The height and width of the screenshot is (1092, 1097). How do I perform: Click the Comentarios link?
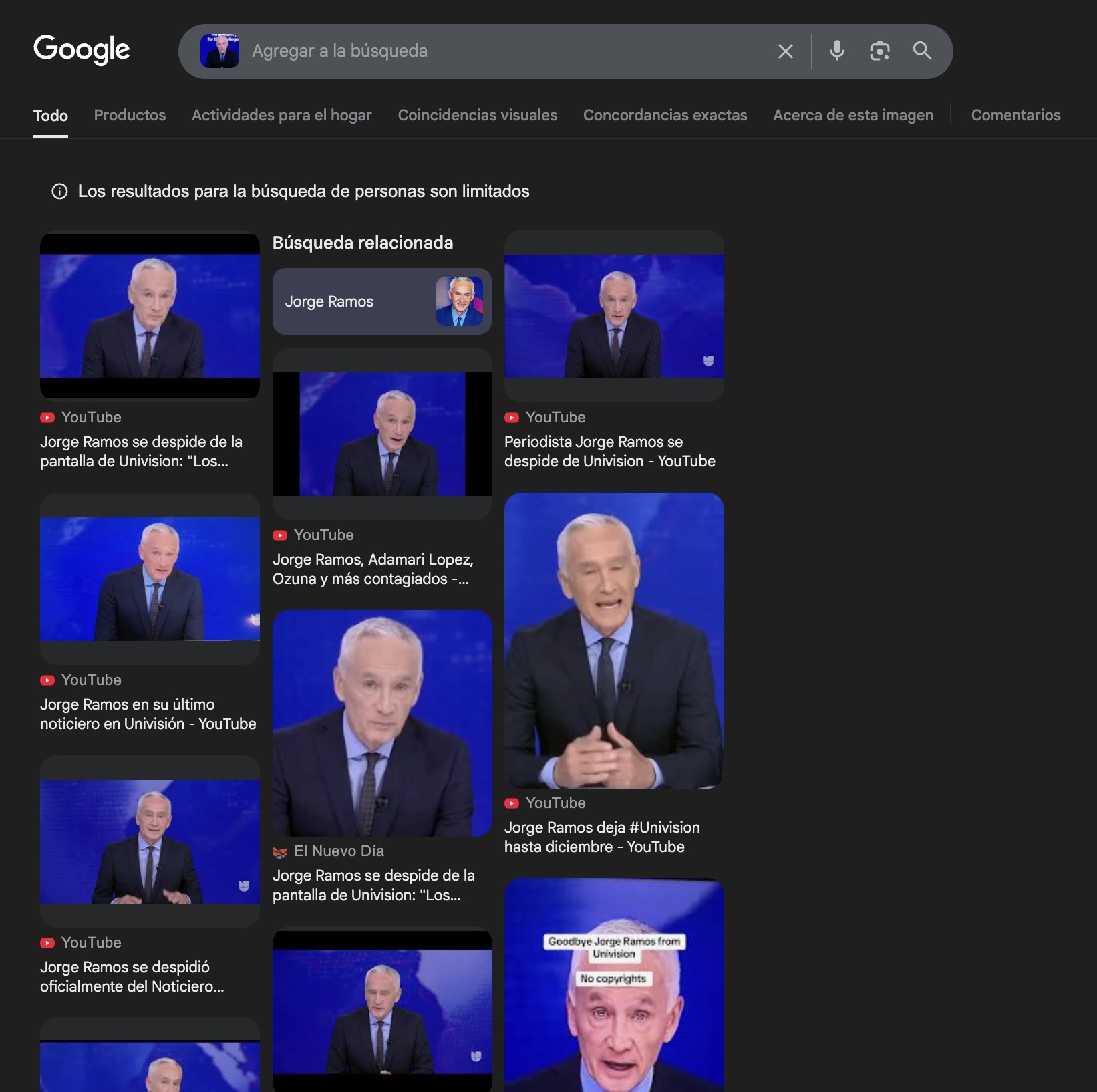pyautogui.click(x=1015, y=115)
